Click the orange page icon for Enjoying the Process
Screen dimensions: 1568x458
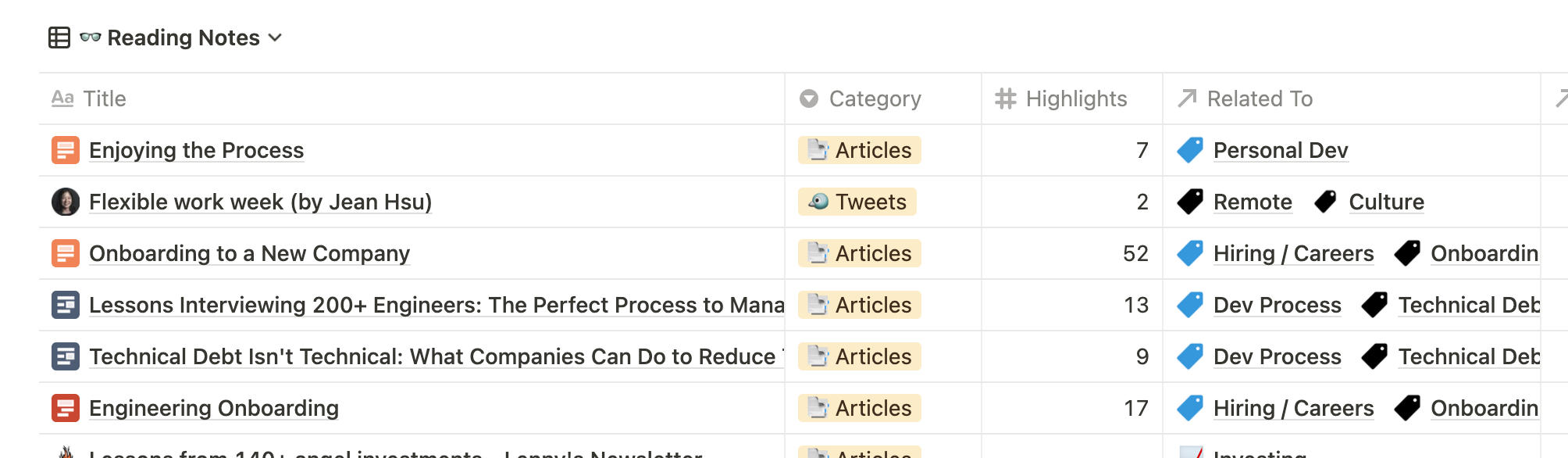pyautogui.click(x=66, y=150)
